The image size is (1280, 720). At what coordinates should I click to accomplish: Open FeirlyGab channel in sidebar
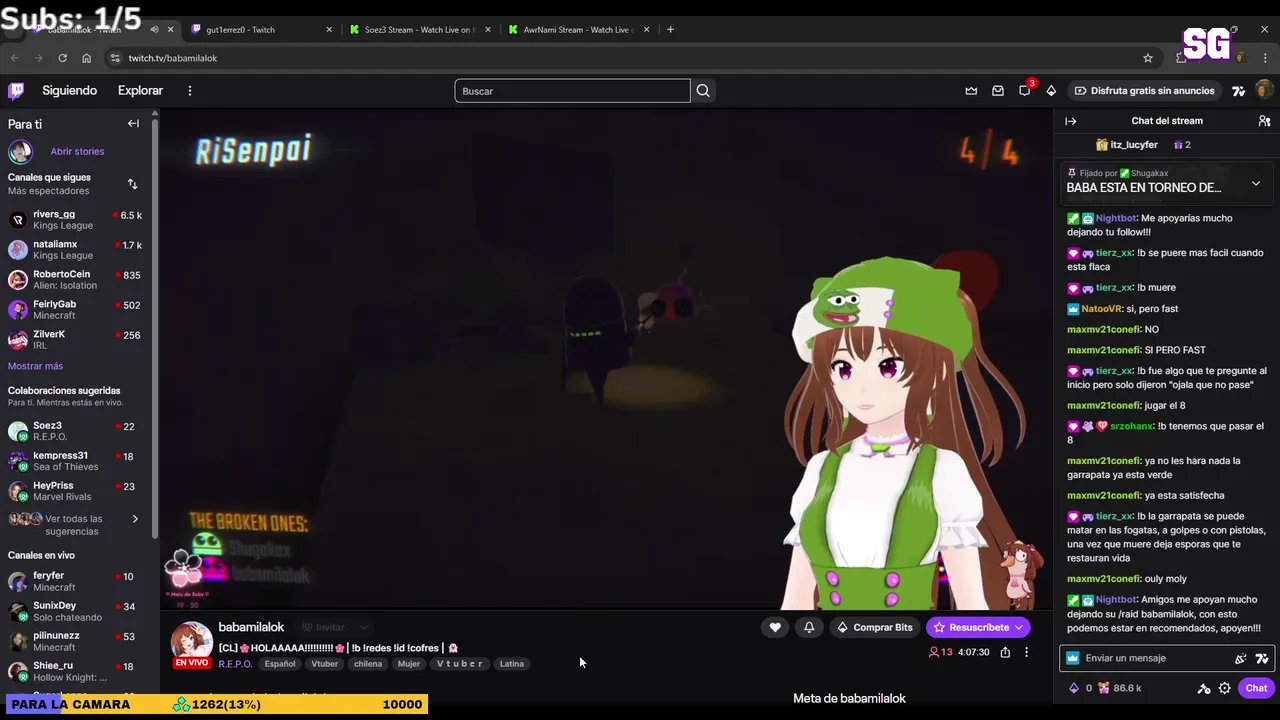(x=76, y=310)
